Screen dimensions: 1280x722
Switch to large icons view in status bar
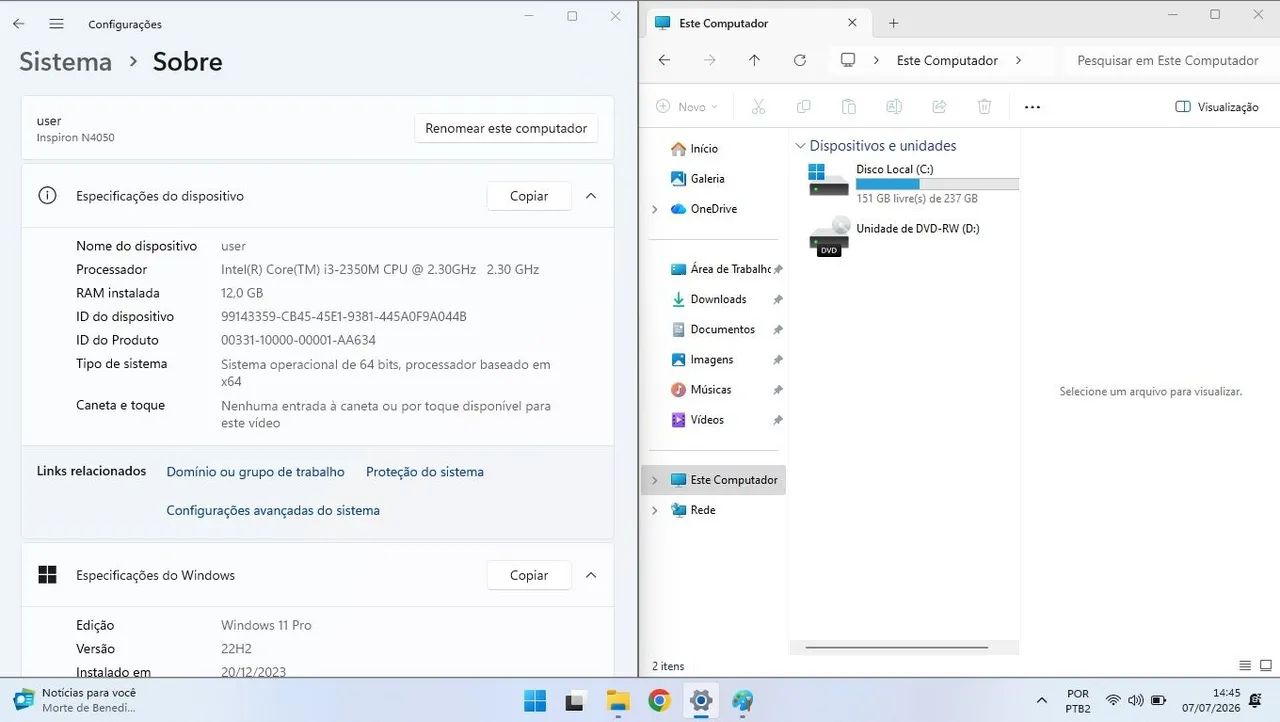coord(1265,665)
